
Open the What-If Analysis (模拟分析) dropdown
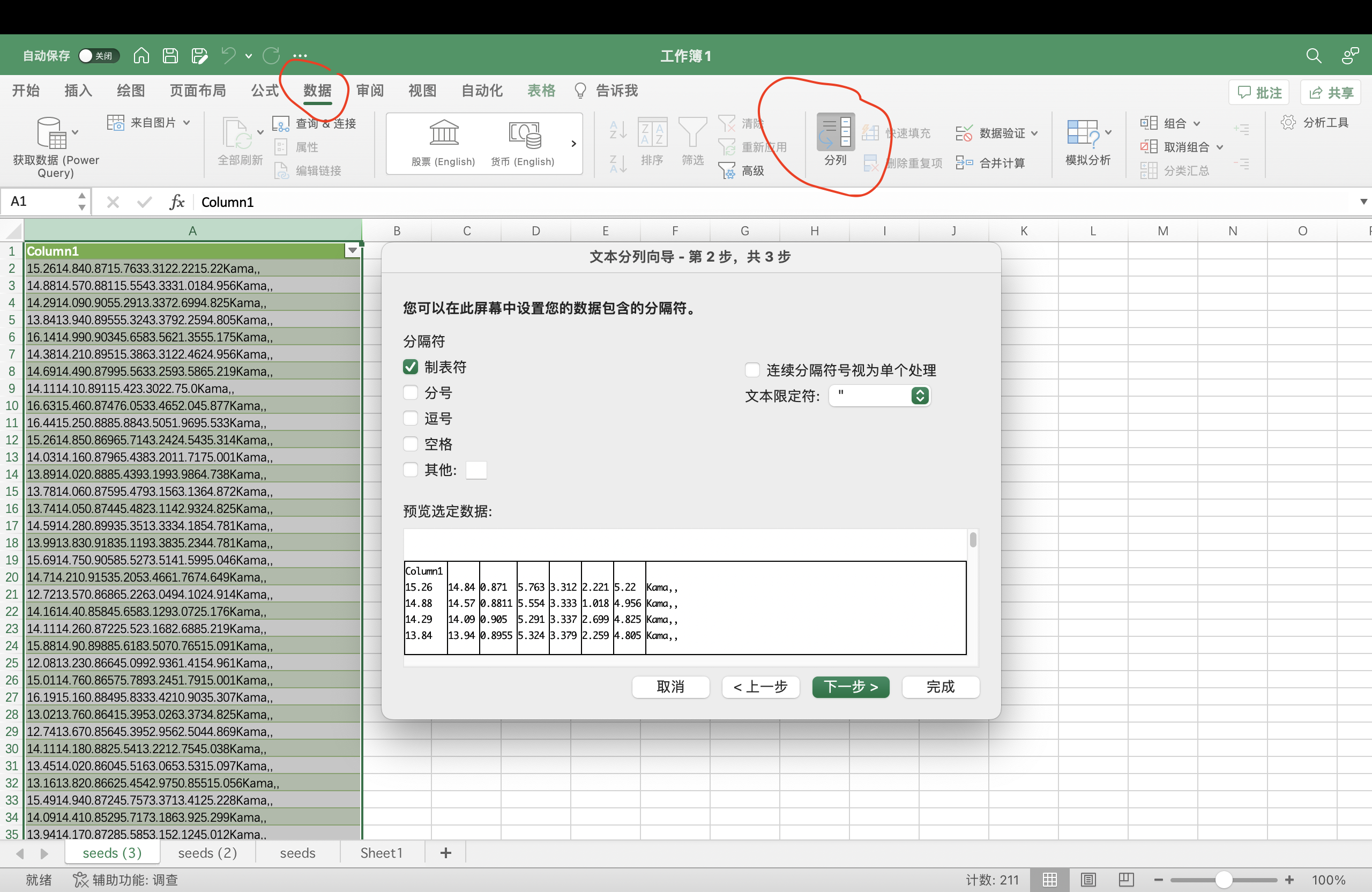[x=1108, y=132]
